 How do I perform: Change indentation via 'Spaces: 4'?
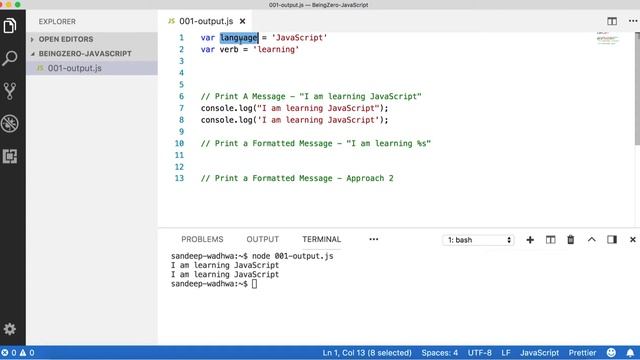tap(440, 353)
